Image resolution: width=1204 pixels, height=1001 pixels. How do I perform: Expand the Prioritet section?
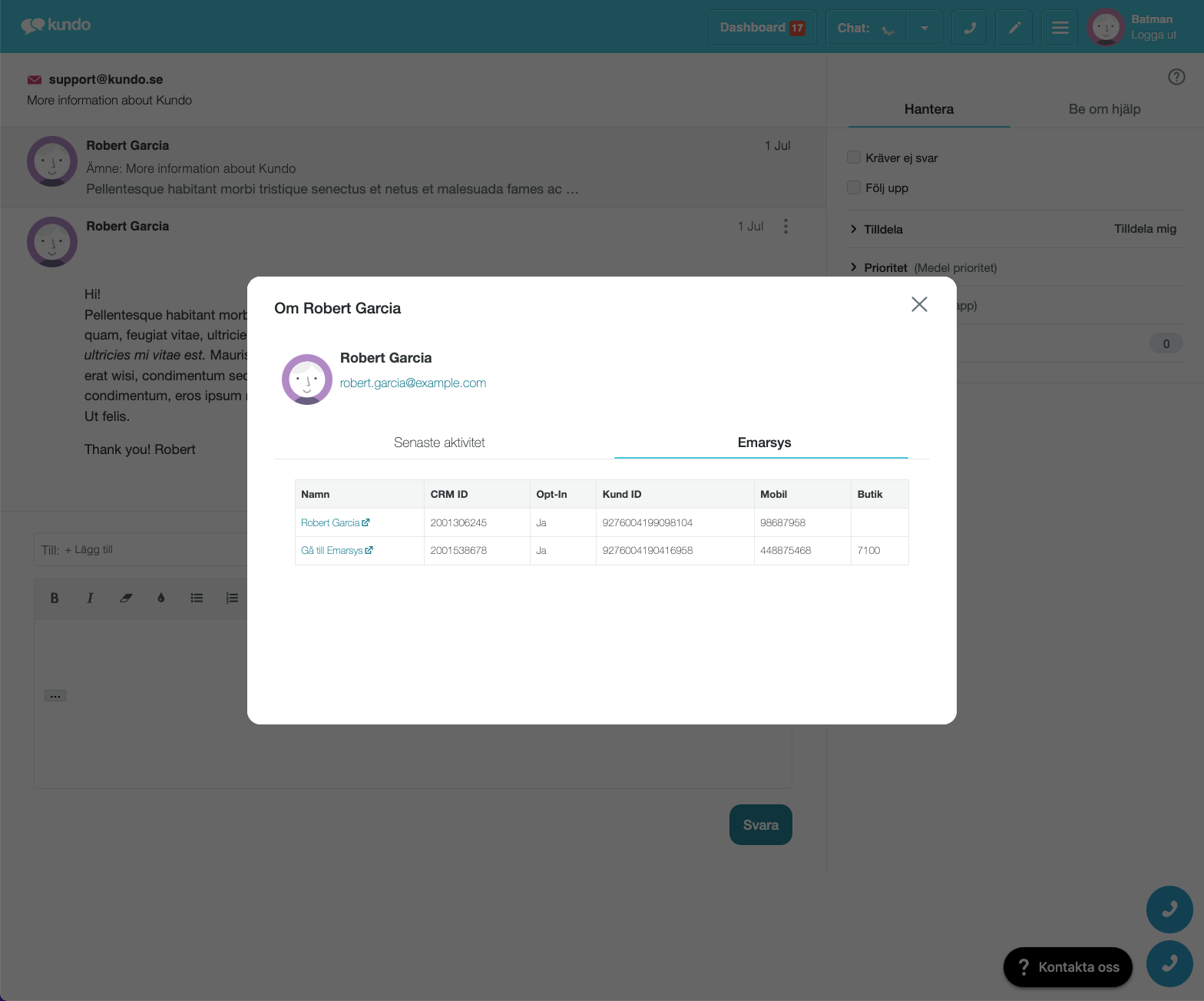click(924, 267)
